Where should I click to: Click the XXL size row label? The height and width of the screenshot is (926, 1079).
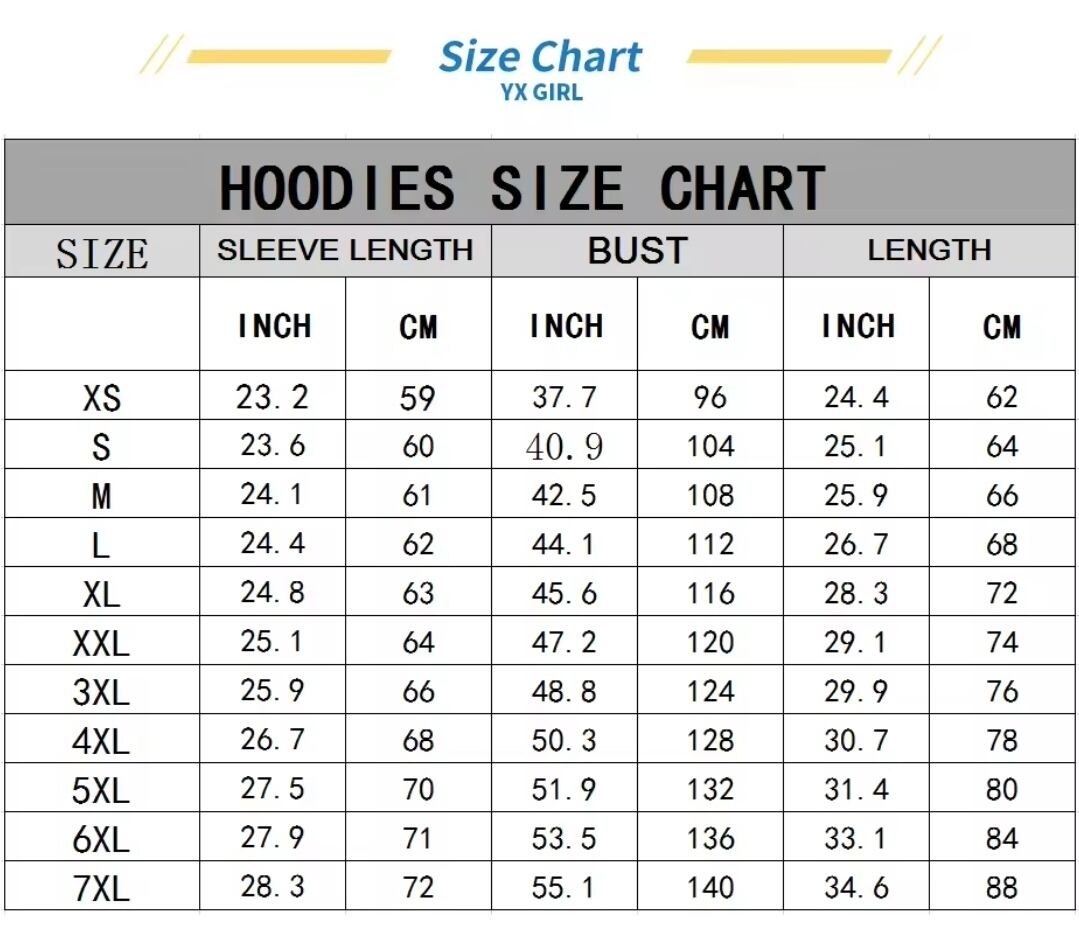(102, 643)
